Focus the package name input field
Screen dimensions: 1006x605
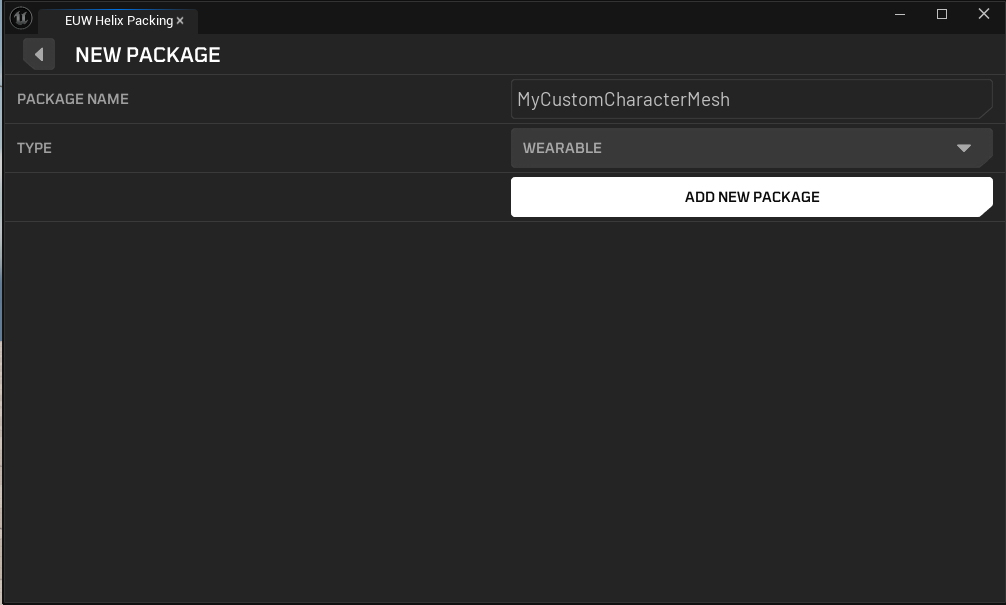click(x=751, y=99)
